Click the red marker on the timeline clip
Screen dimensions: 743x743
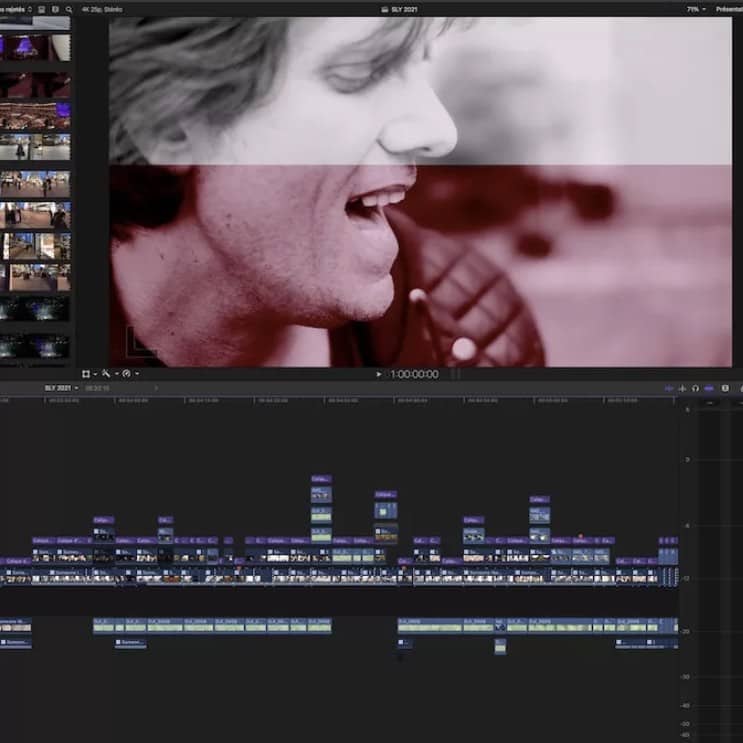click(x=580, y=536)
